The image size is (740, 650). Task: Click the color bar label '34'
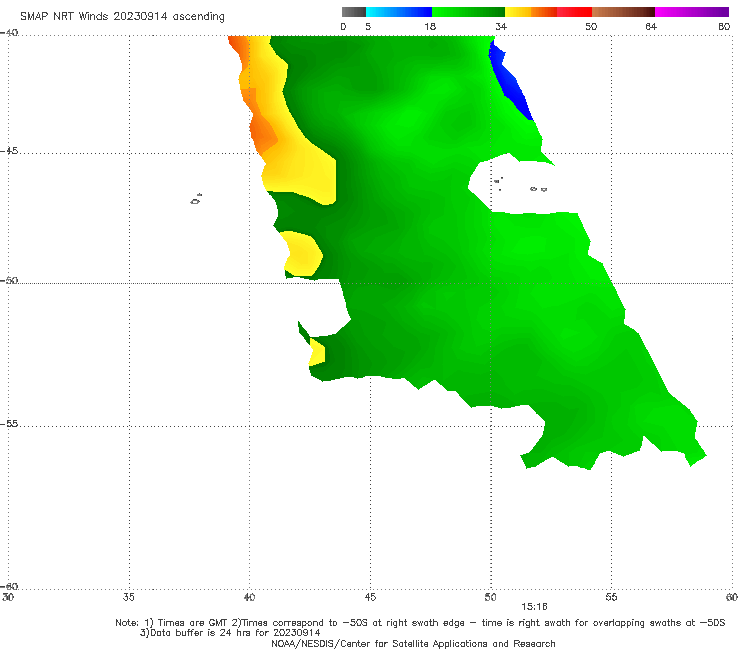point(501,27)
